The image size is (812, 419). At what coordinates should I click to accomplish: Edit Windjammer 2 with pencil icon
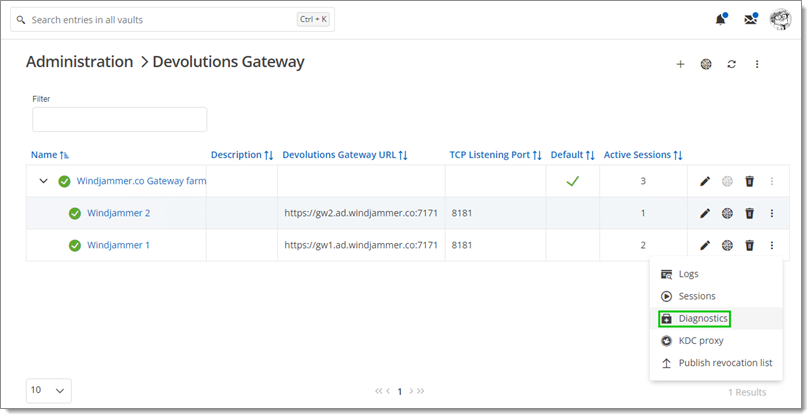click(x=705, y=213)
